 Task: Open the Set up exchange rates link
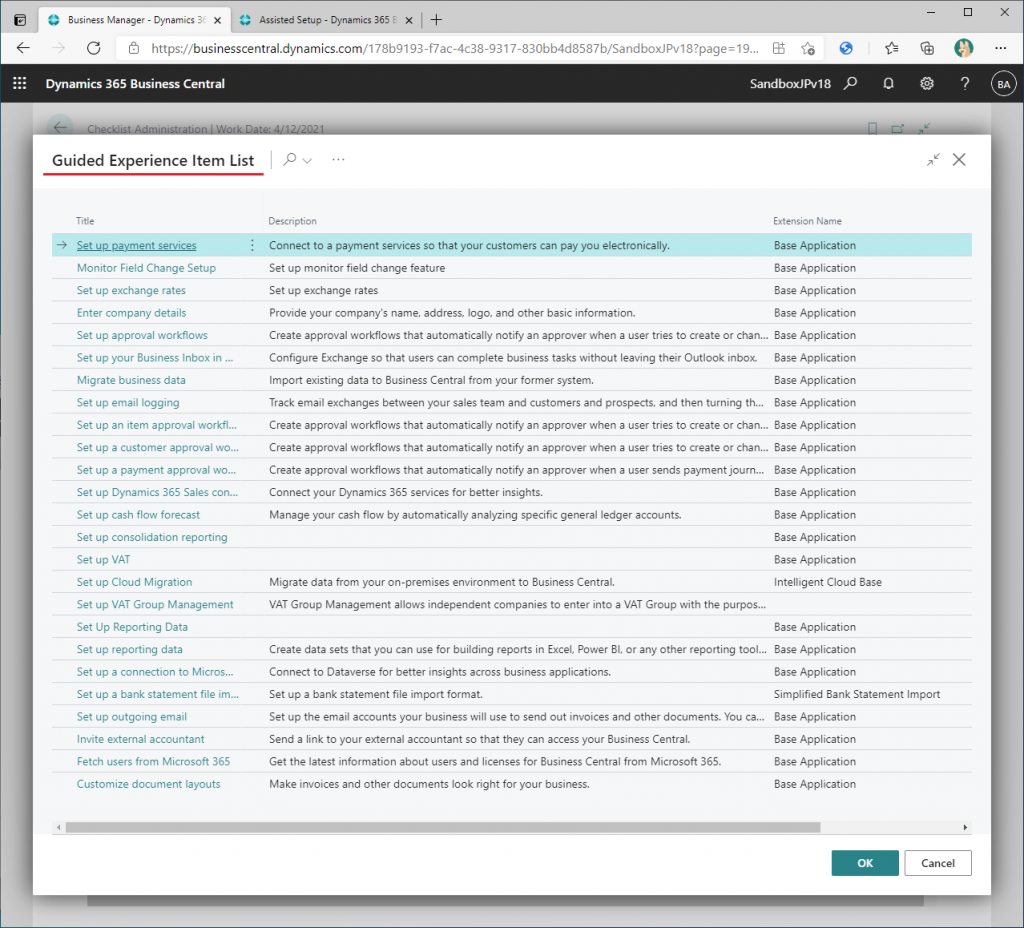click(131, 291)
